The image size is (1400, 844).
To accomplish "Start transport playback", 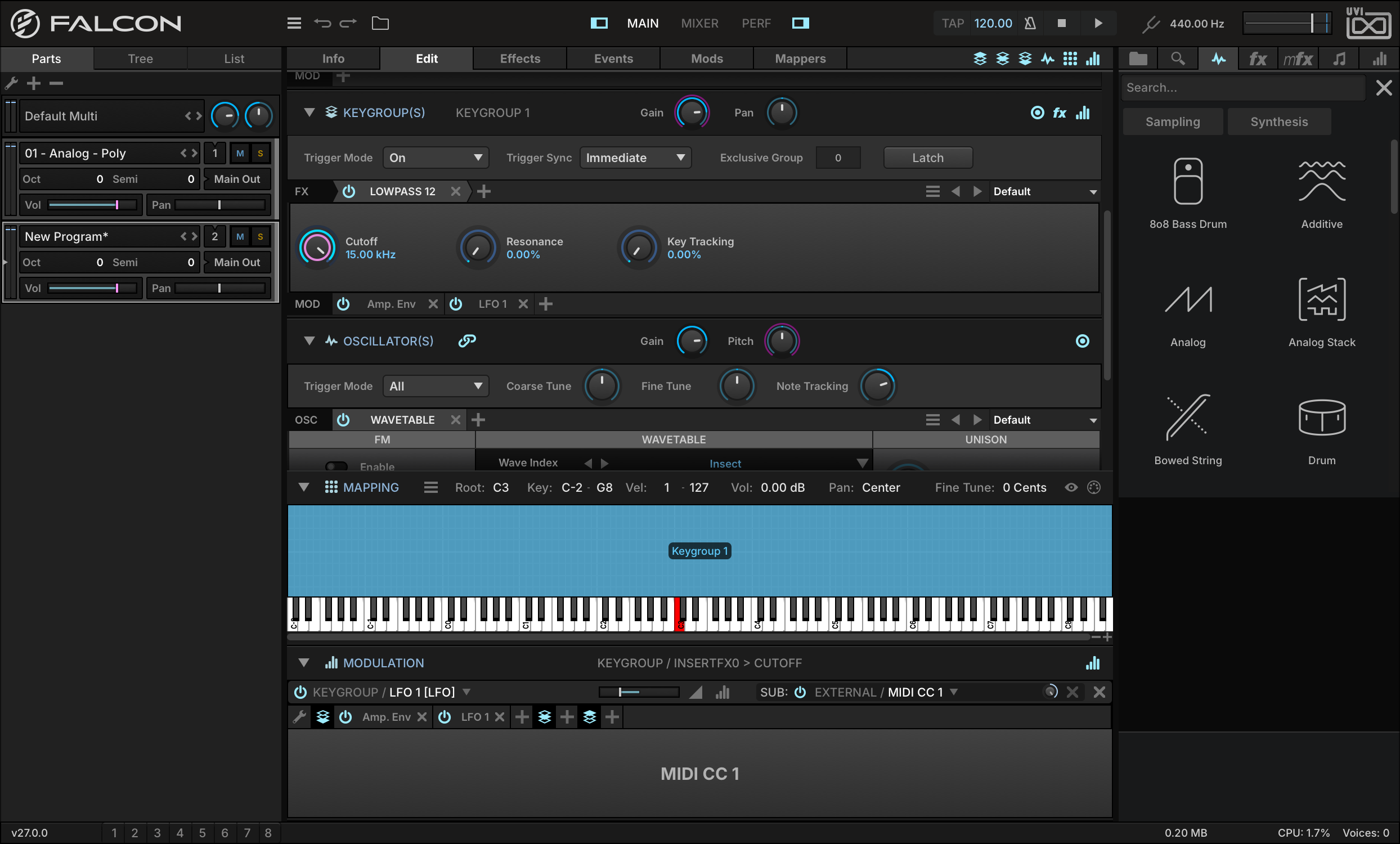I will coord(1098,23).
